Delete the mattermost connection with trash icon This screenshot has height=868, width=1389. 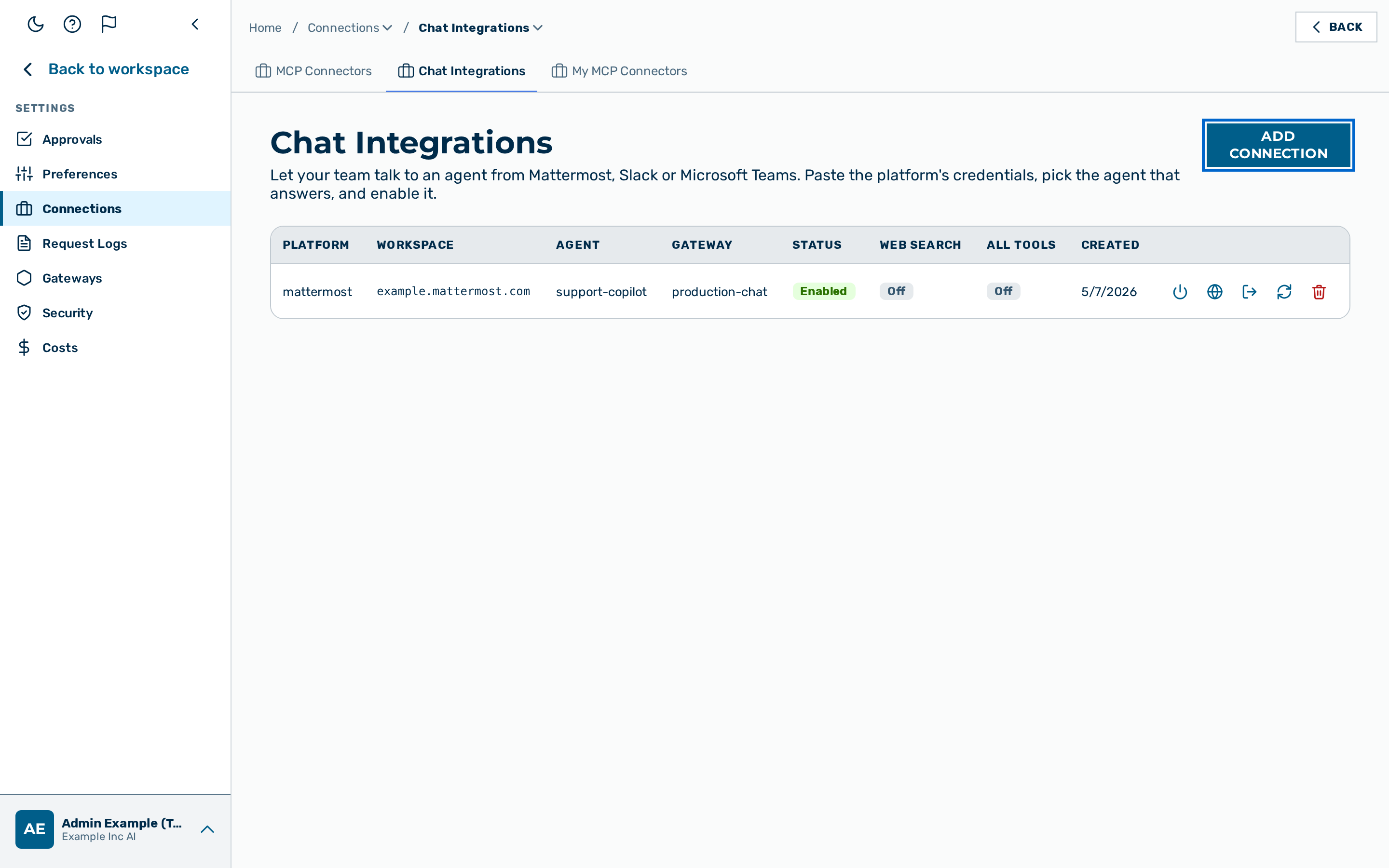[1319, 292]
